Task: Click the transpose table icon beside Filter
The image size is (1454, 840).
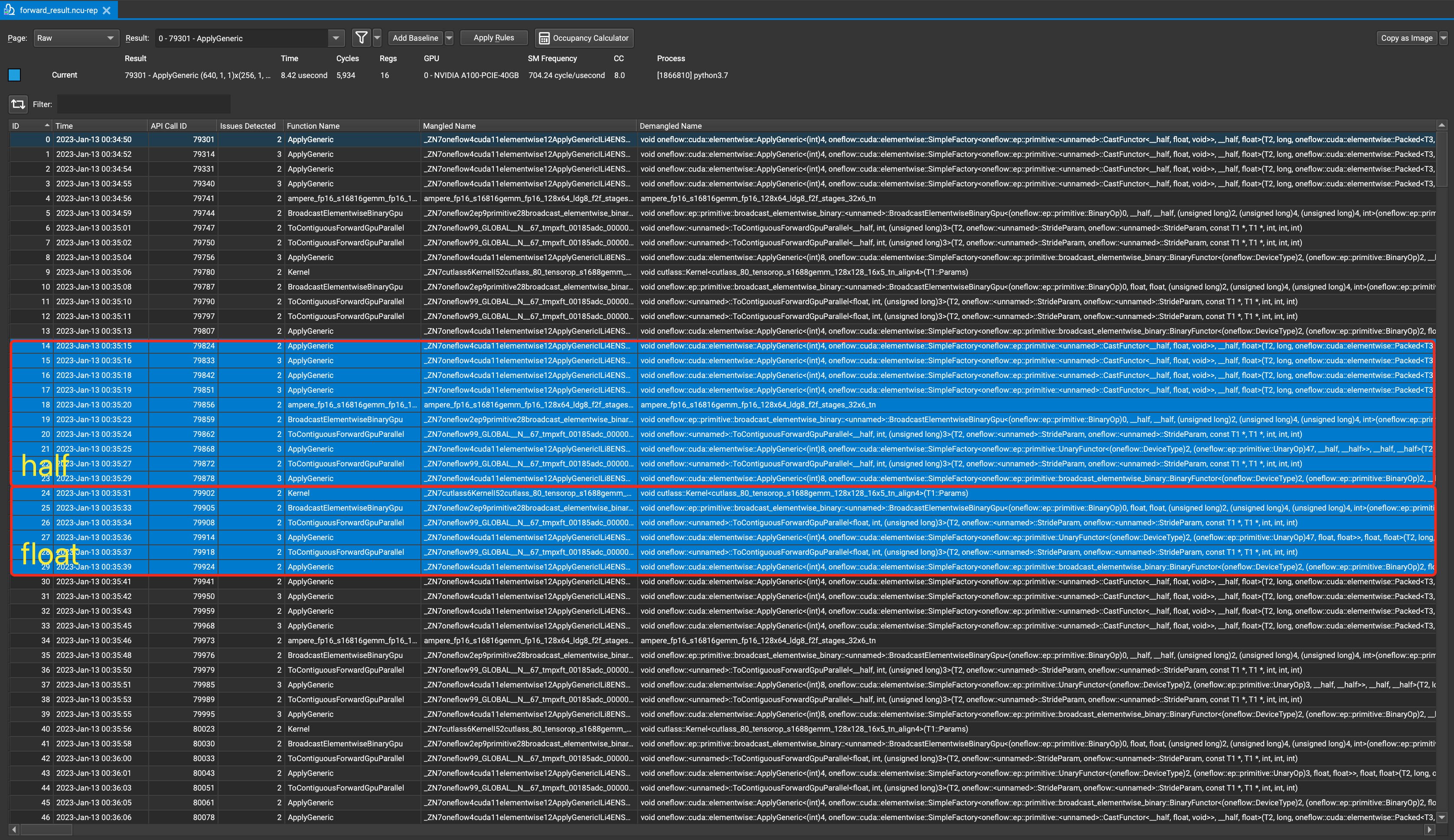Action: [x=18, y=104]
